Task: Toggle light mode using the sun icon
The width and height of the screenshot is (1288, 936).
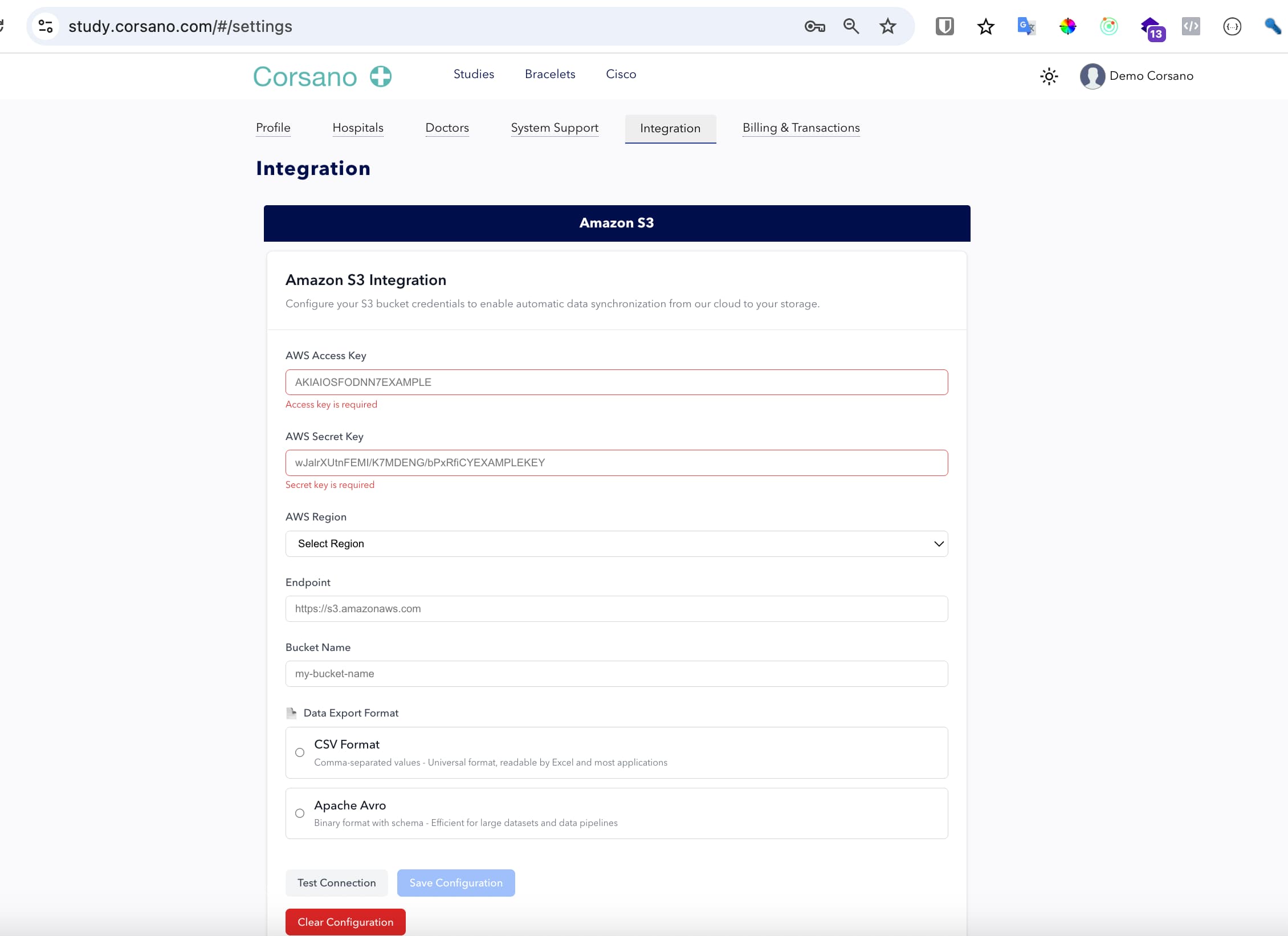Action: [x=1049, y=76]
